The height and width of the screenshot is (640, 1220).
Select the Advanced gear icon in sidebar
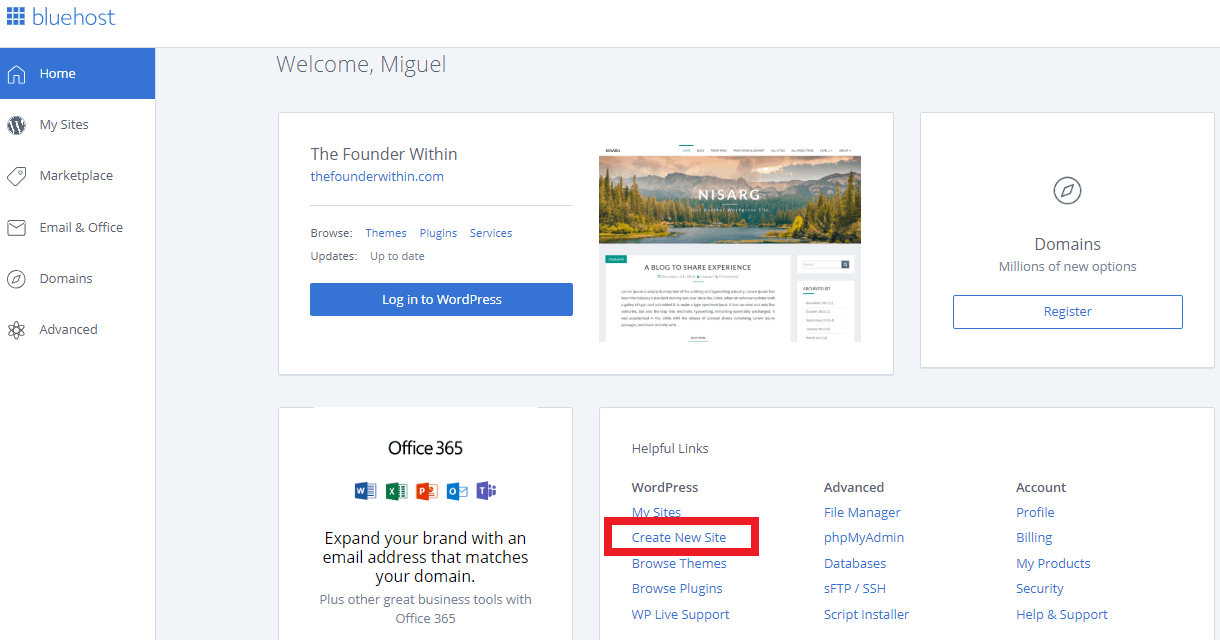tap(17, 329)
